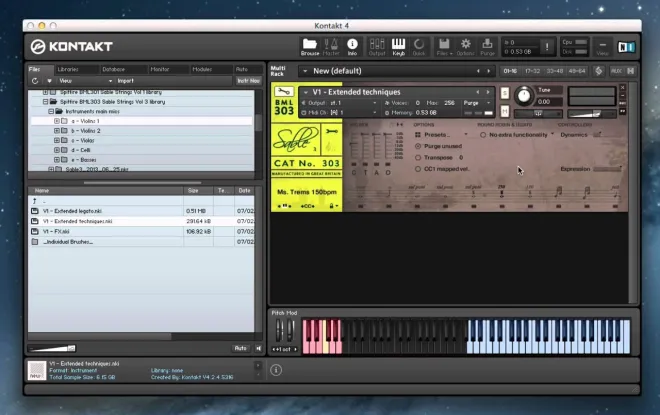Toggle the rack AUX button
This screenshot has width=660, height=415.
616,71
